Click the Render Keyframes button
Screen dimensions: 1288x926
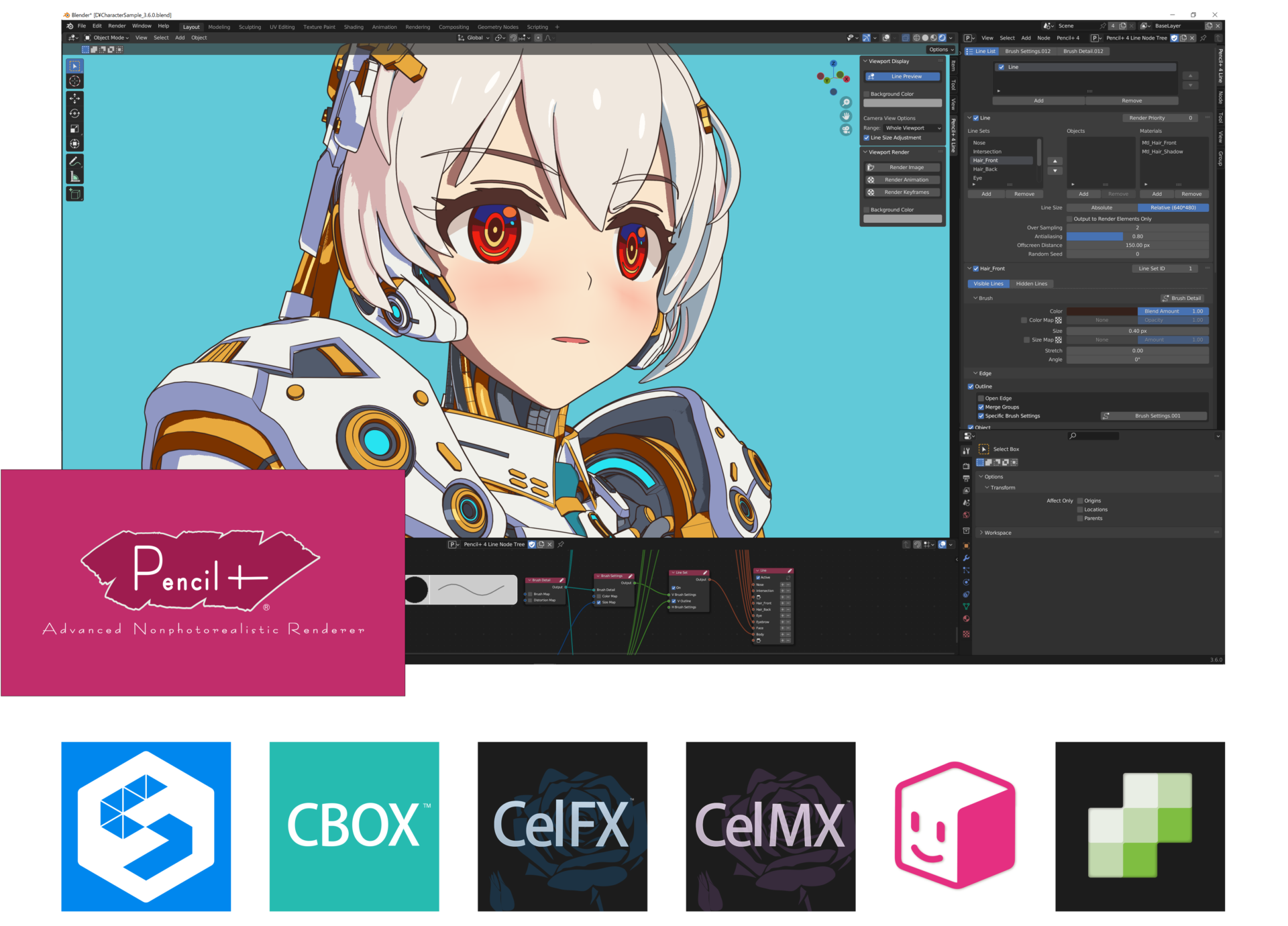click(x=903, y=192)
